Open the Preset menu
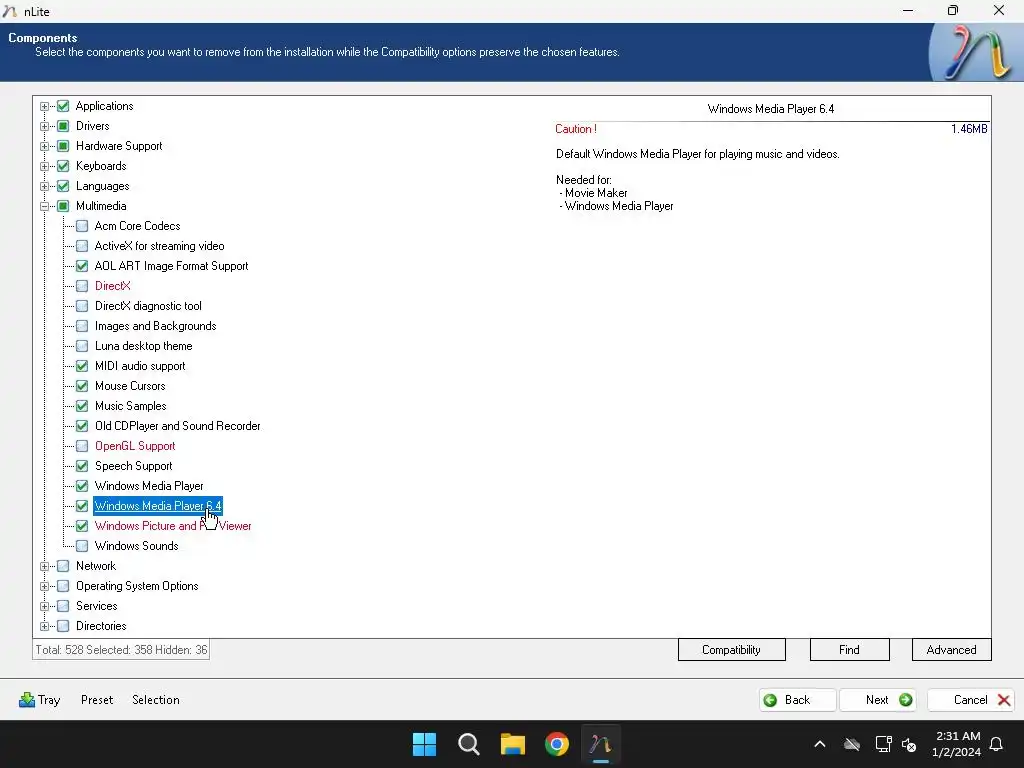 click(x=97, y=700)
